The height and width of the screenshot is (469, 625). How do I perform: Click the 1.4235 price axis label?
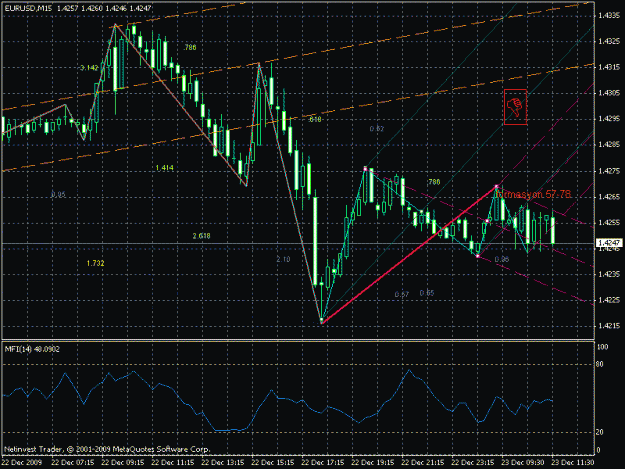pos(609,274)
